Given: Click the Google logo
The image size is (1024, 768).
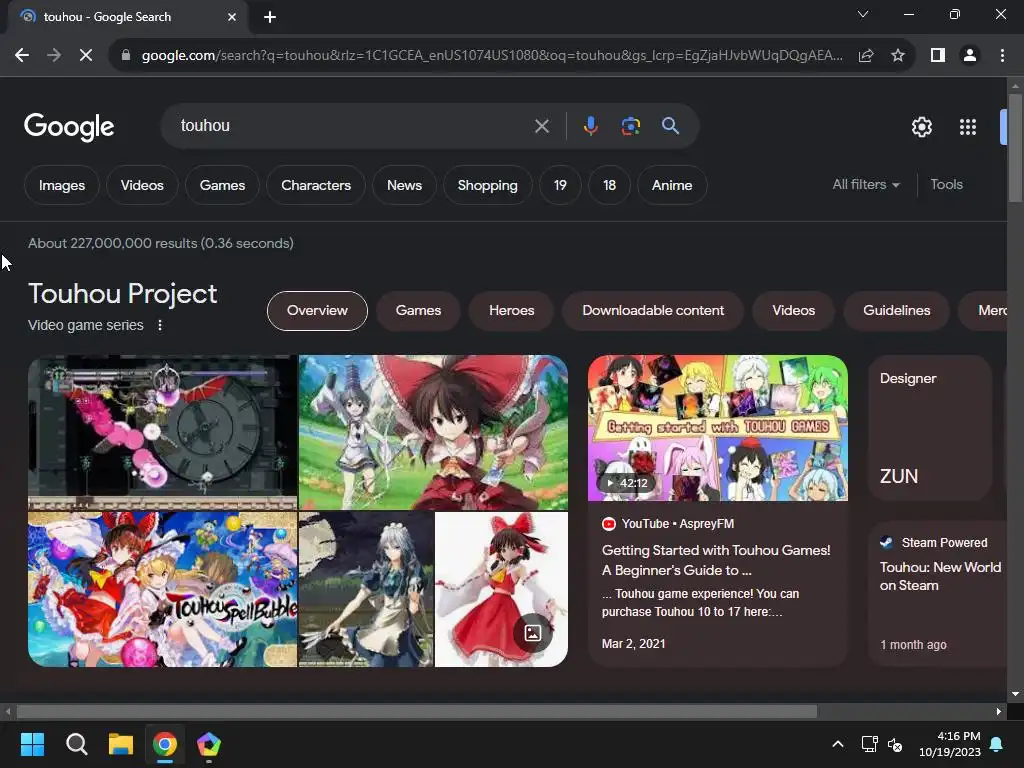Looking at the screenshot, I should [x=69, y=127].
